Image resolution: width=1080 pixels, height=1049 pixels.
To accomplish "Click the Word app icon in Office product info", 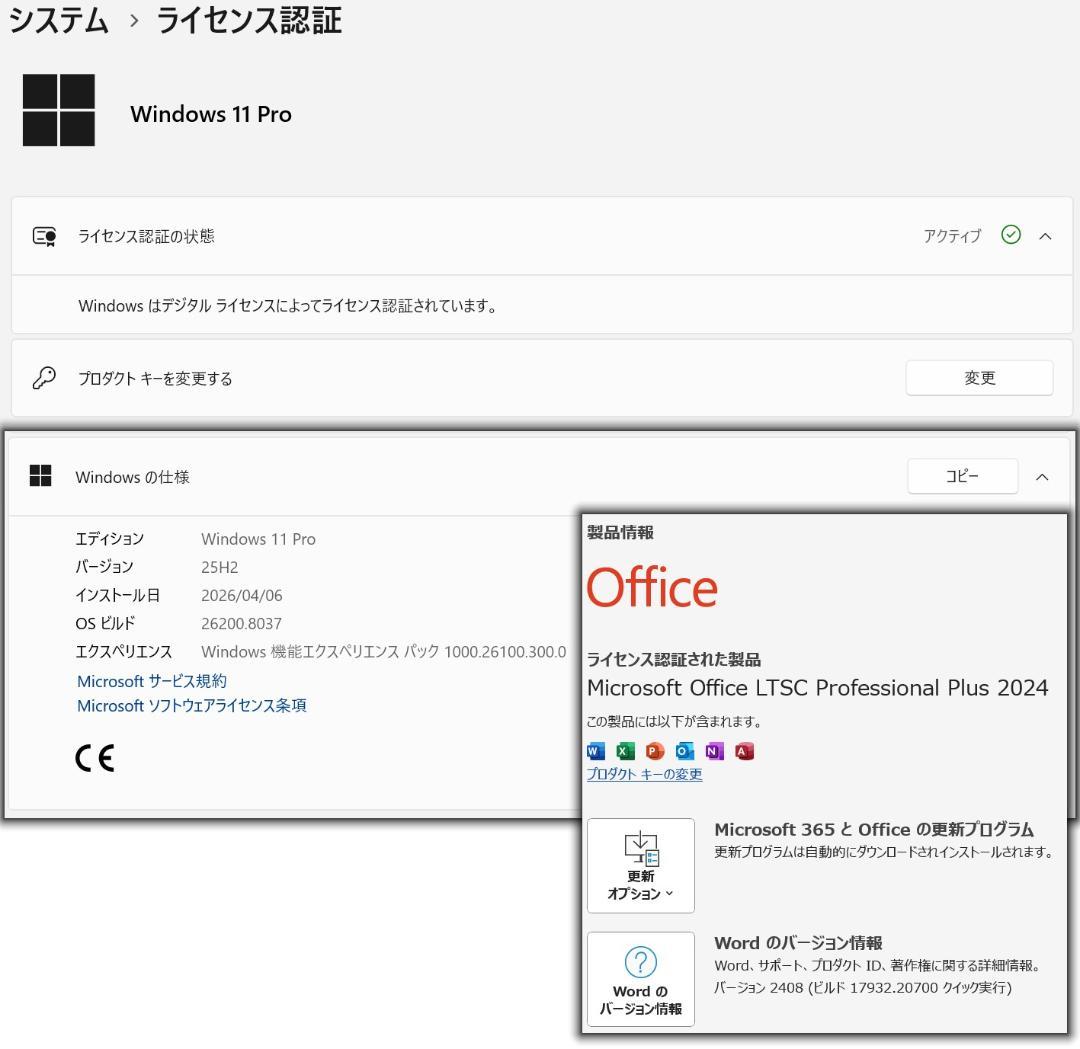I will coord(596,751).
